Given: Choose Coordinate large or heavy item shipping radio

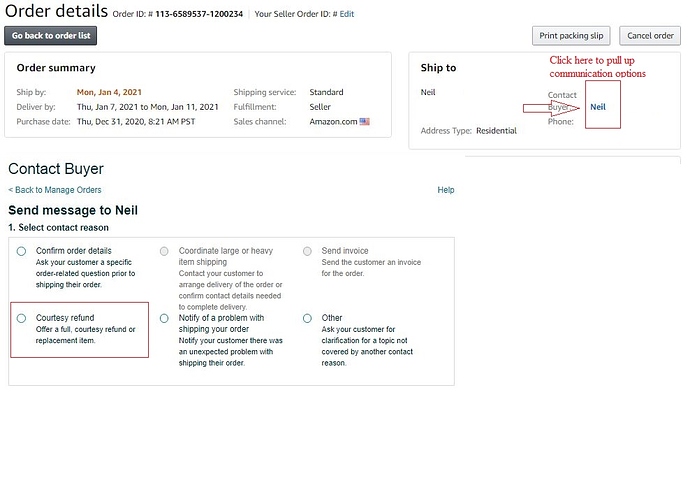Looking at the screenshot, I should point(164,251).
